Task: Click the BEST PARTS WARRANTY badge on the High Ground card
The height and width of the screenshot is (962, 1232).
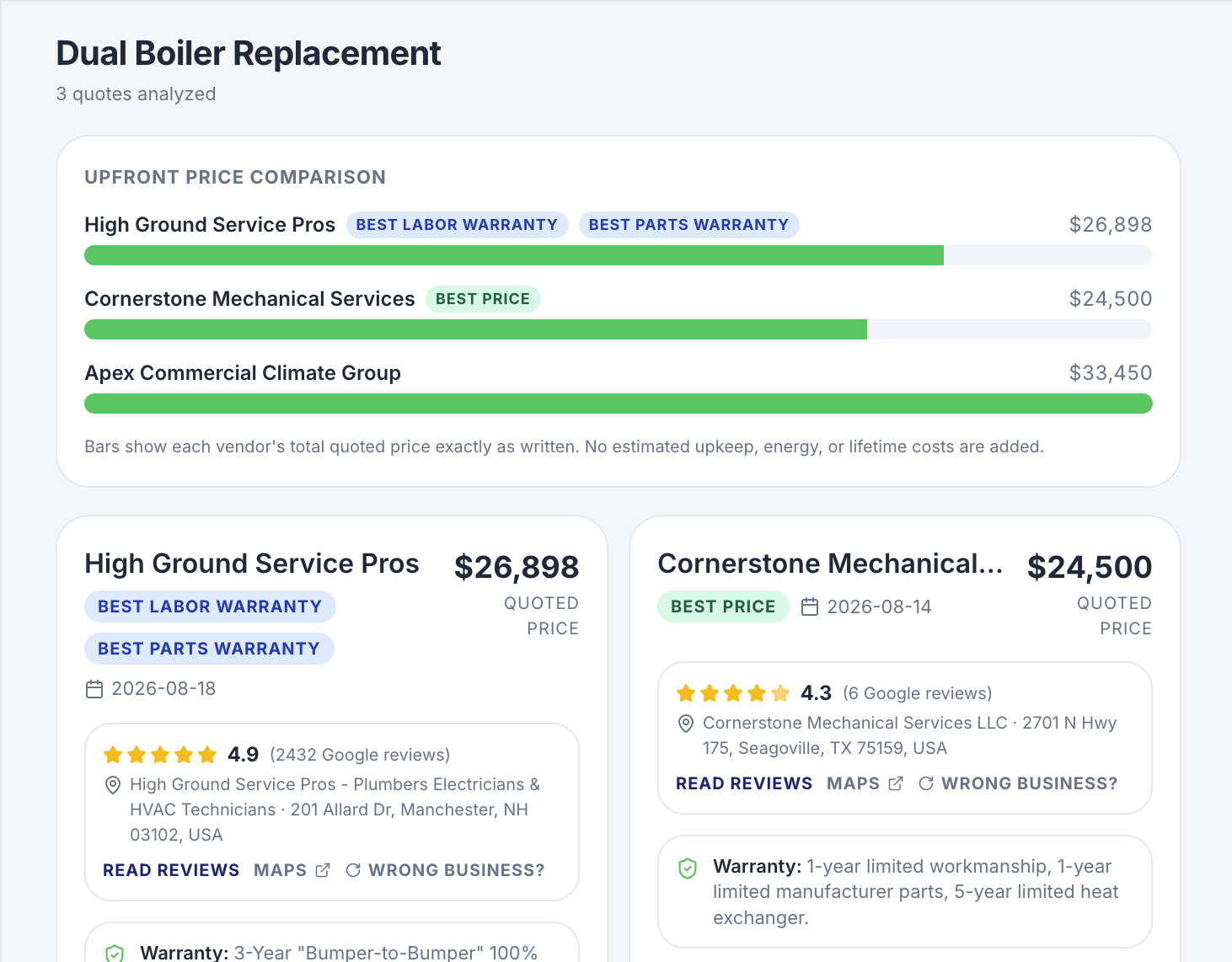Action: click(209, 649)
